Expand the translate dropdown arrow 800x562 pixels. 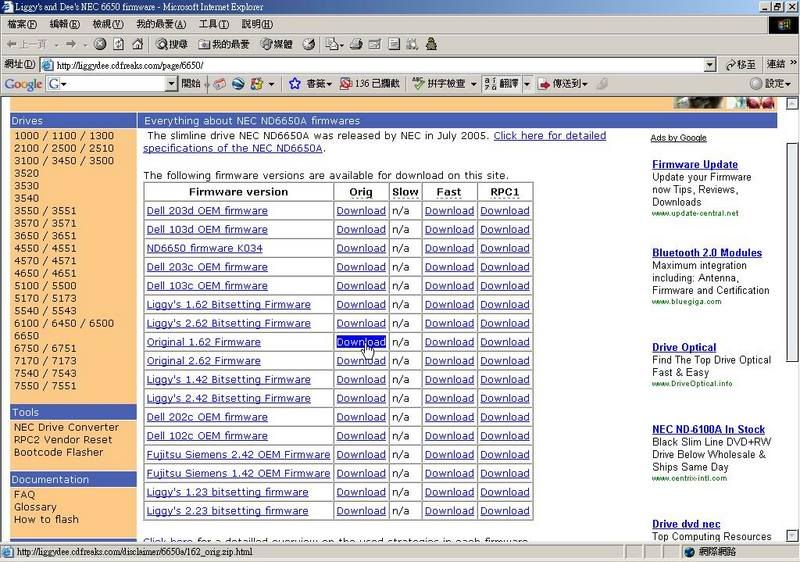[x=527, y=84]
